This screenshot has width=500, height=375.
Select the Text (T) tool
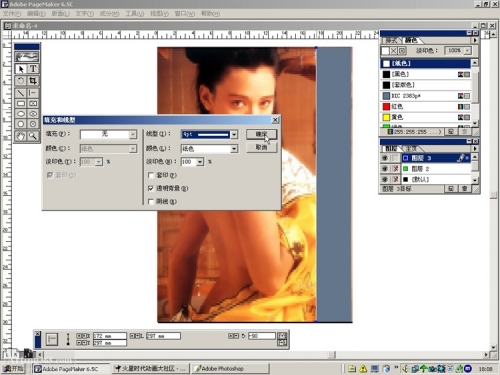[33, 69]
